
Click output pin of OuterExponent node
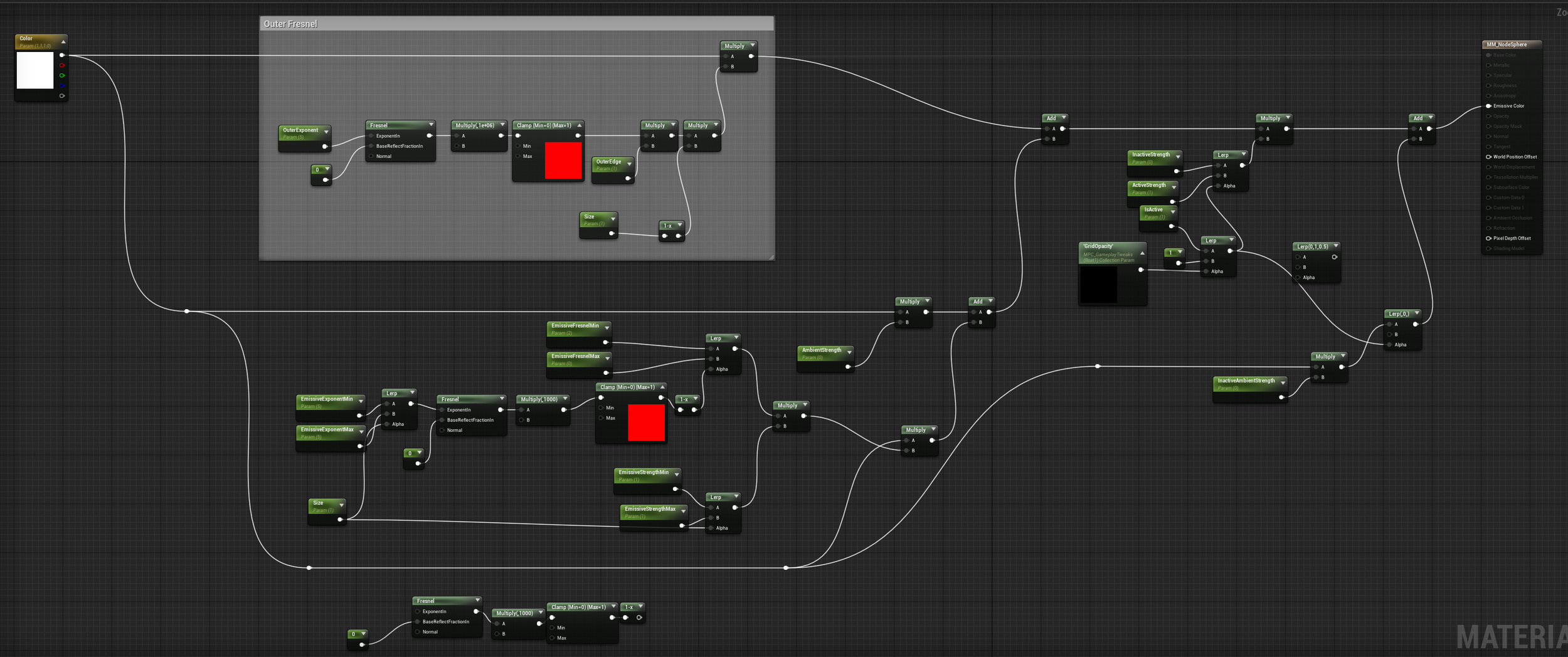(x=324, y=147)
